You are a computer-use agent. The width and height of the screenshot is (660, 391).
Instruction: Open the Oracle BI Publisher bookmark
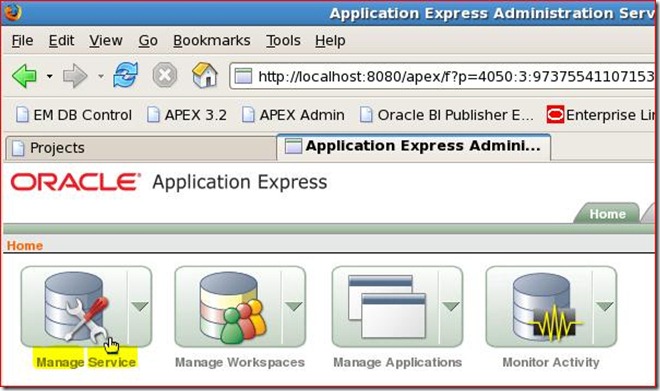click(447, 114)
